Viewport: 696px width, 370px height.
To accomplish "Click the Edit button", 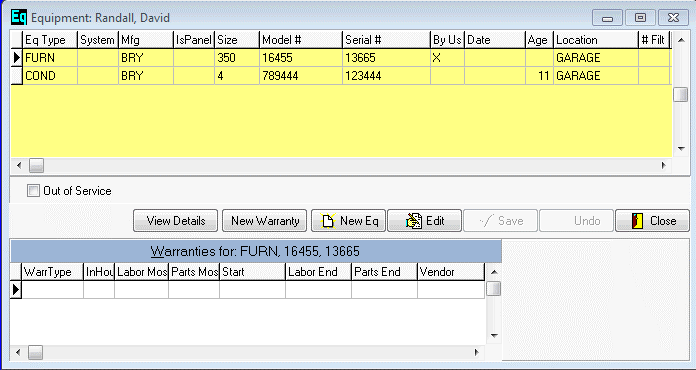I will (x=425, y=220).
